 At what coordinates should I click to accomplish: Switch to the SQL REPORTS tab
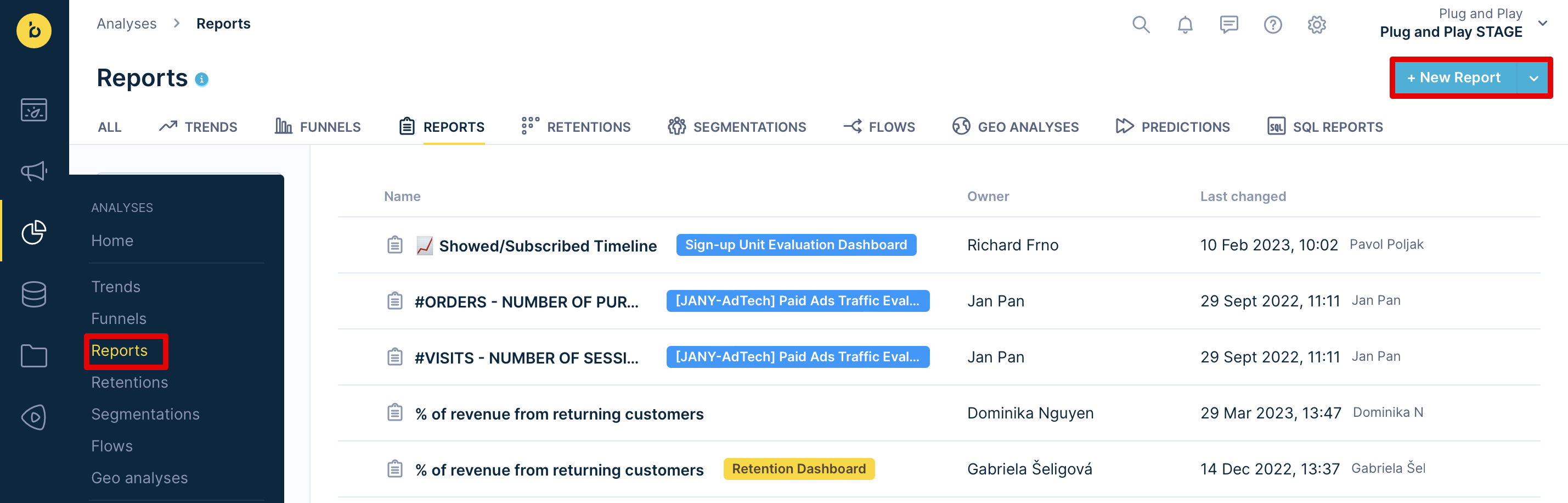1325,127
